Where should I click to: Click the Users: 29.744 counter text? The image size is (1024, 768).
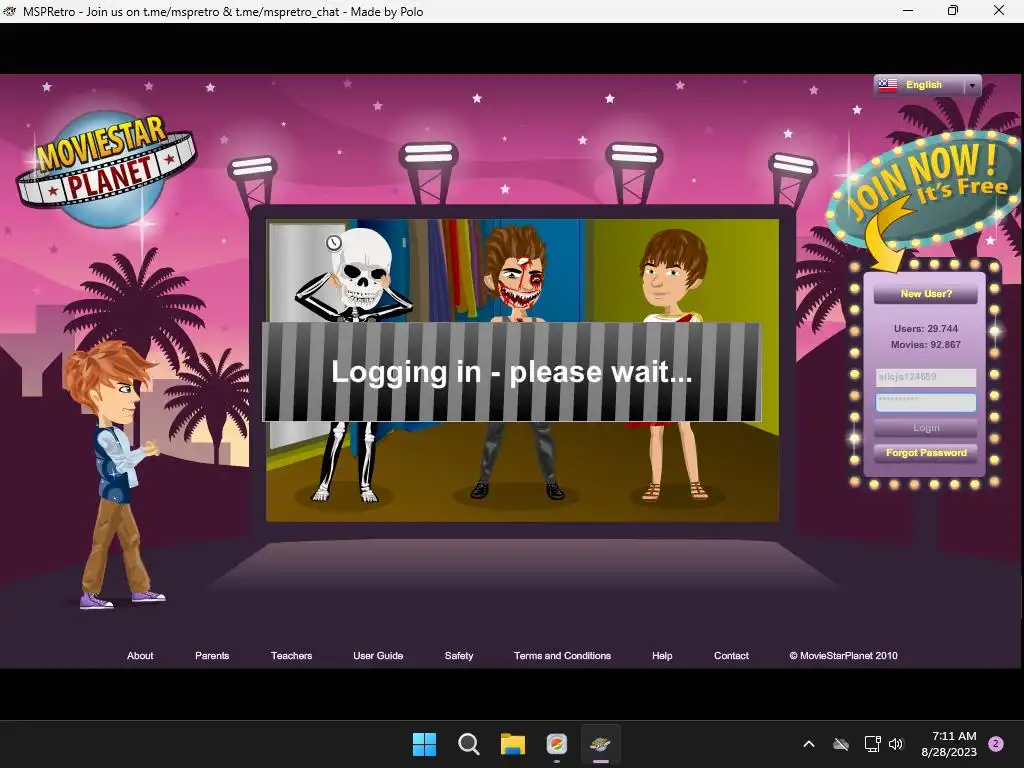pyautogui.click(x=925, y=328)
